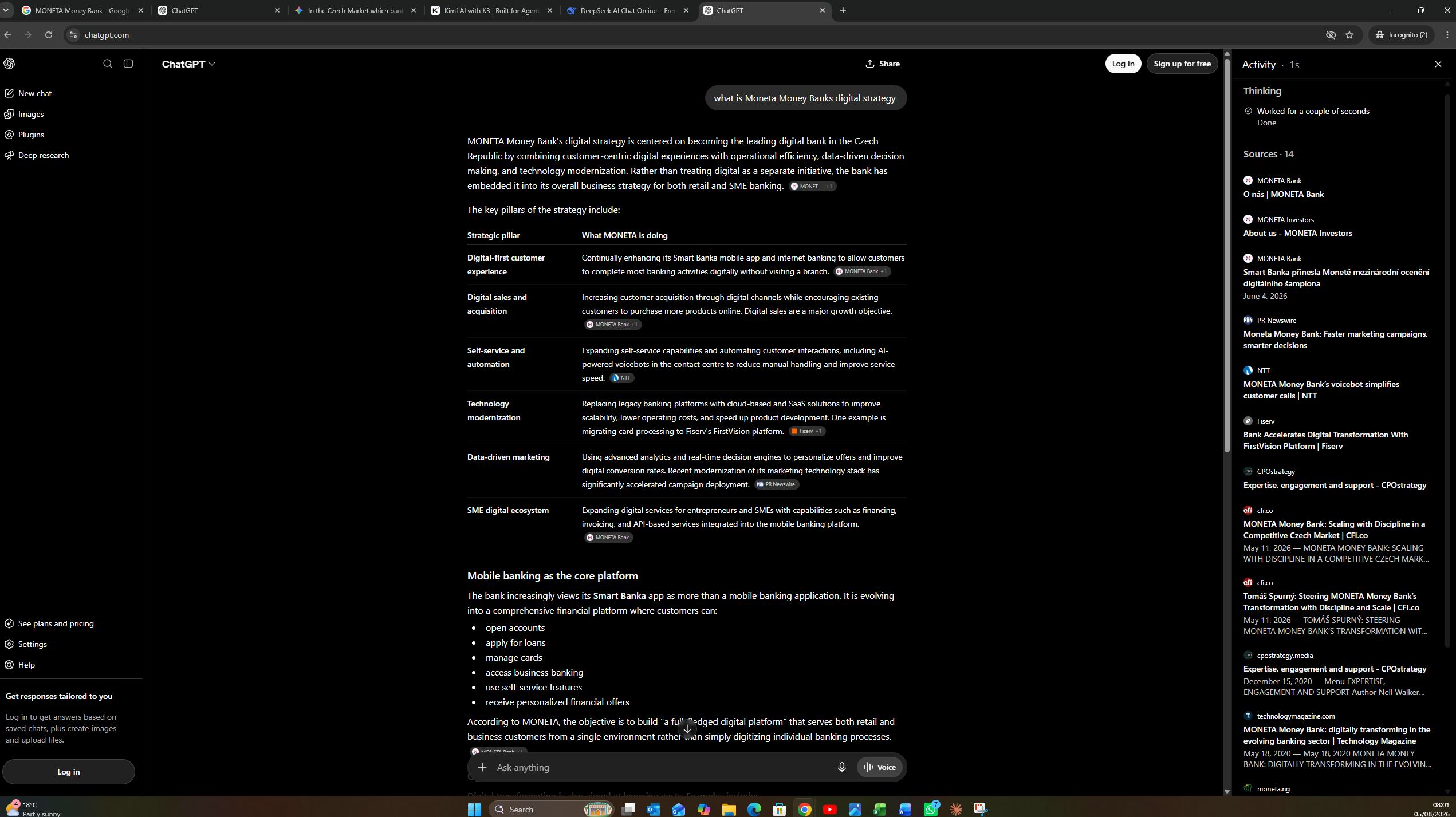
Task: Open the PR Newswire citation chip
Action: pos(777,484)
